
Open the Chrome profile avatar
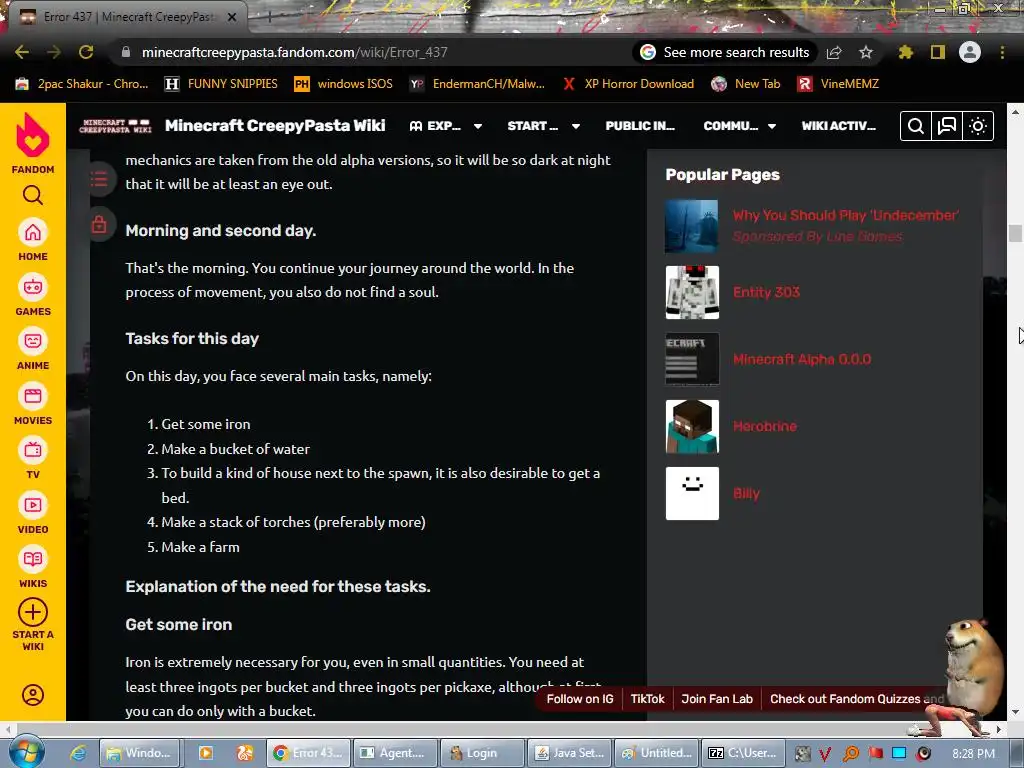(970, 52)
